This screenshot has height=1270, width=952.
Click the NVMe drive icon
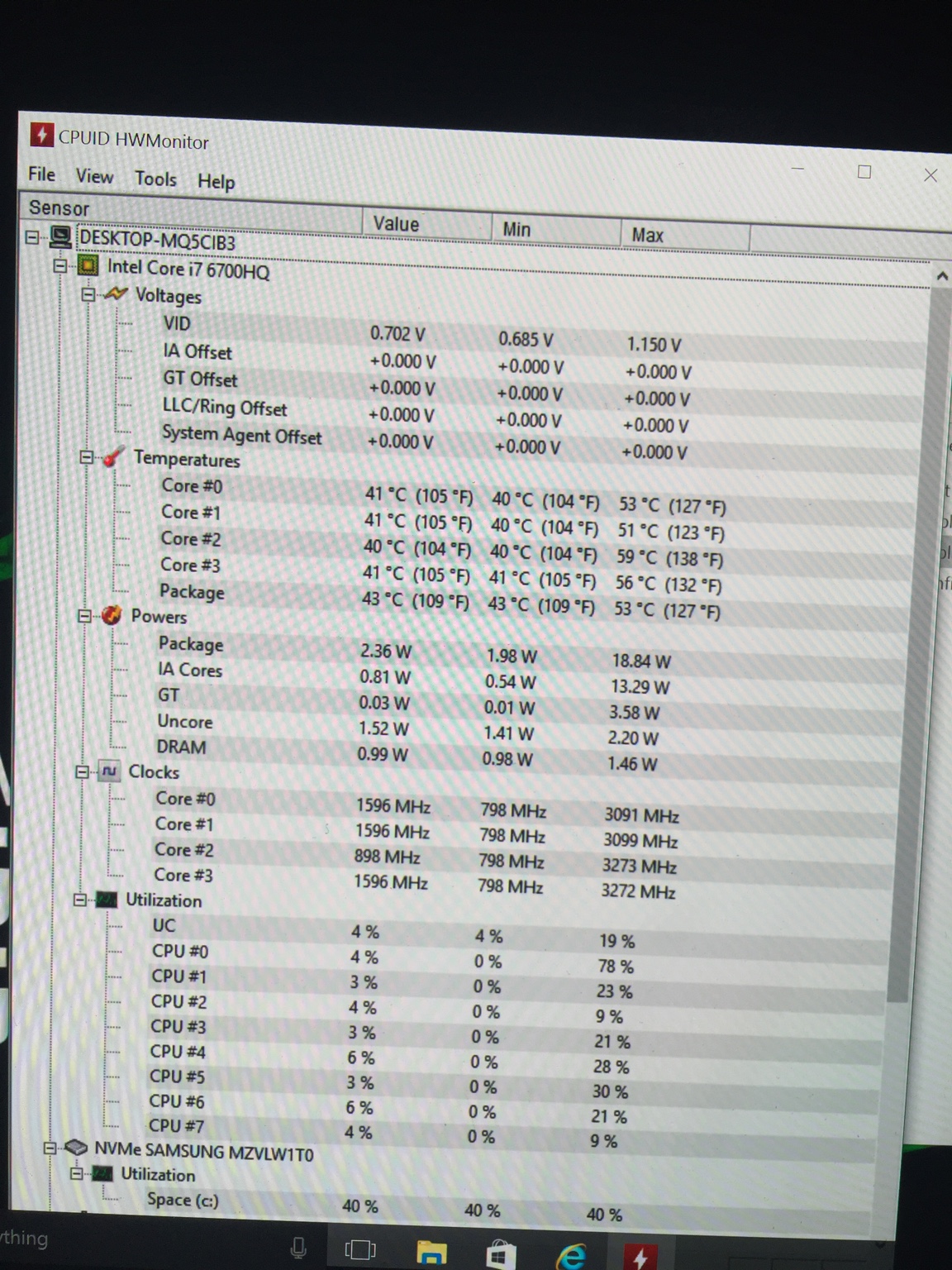point(76,1148)
